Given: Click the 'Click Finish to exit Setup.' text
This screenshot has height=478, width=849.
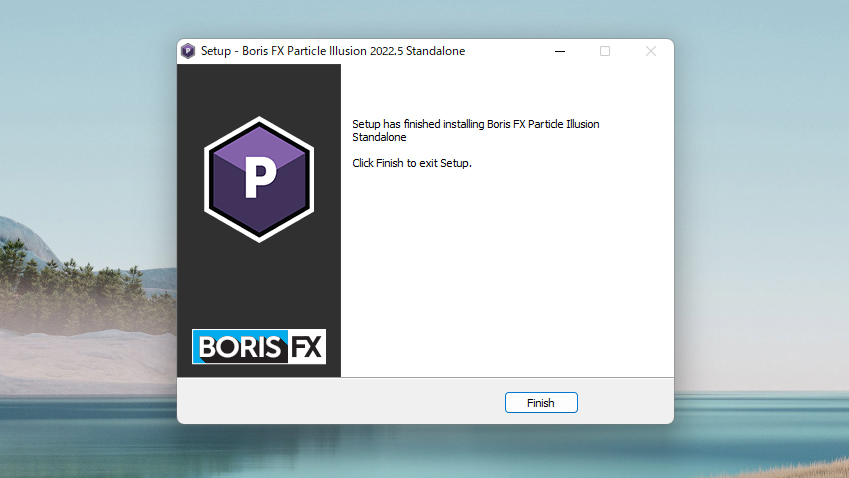Looking at the screenshot, I should point(412,163).
